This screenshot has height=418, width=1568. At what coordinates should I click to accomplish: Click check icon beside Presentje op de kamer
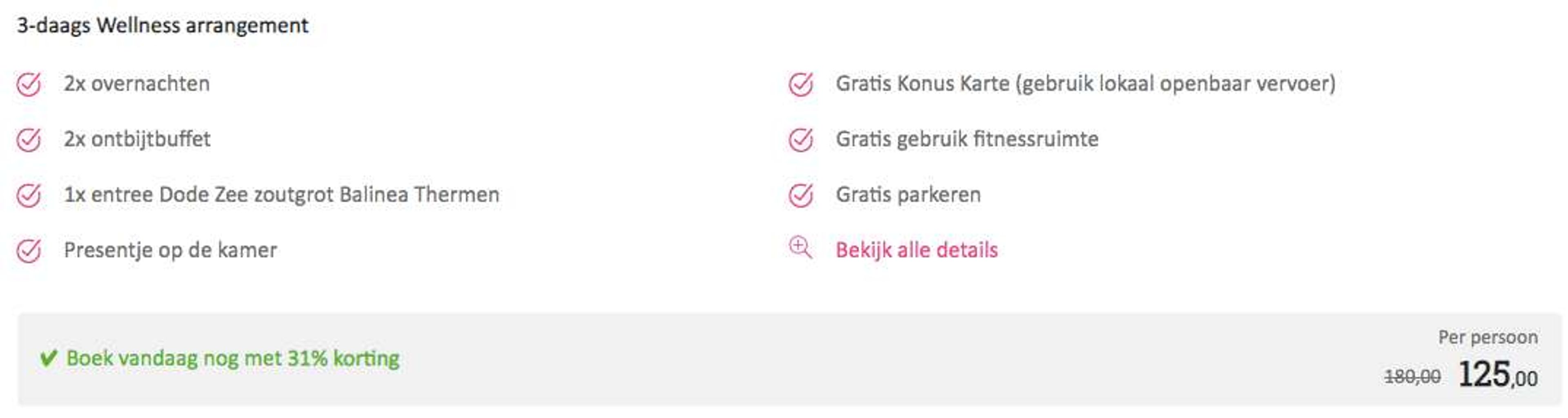pyautogui.click(x=29, y=250)
